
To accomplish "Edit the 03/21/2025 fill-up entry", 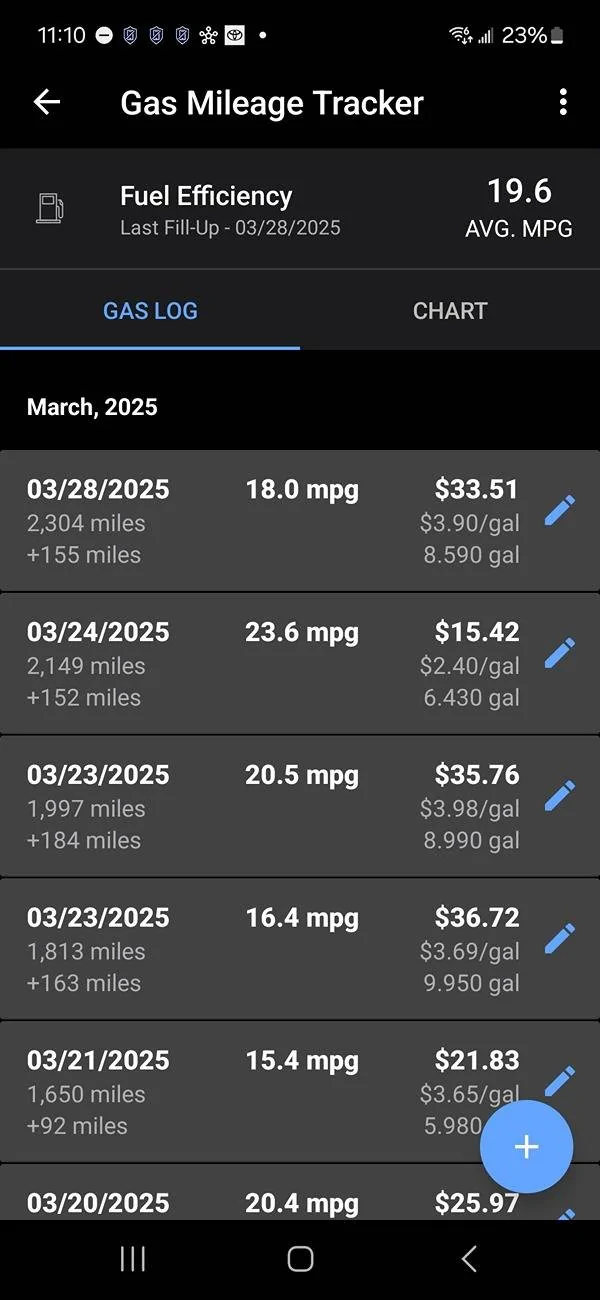I will (561, 1080).
